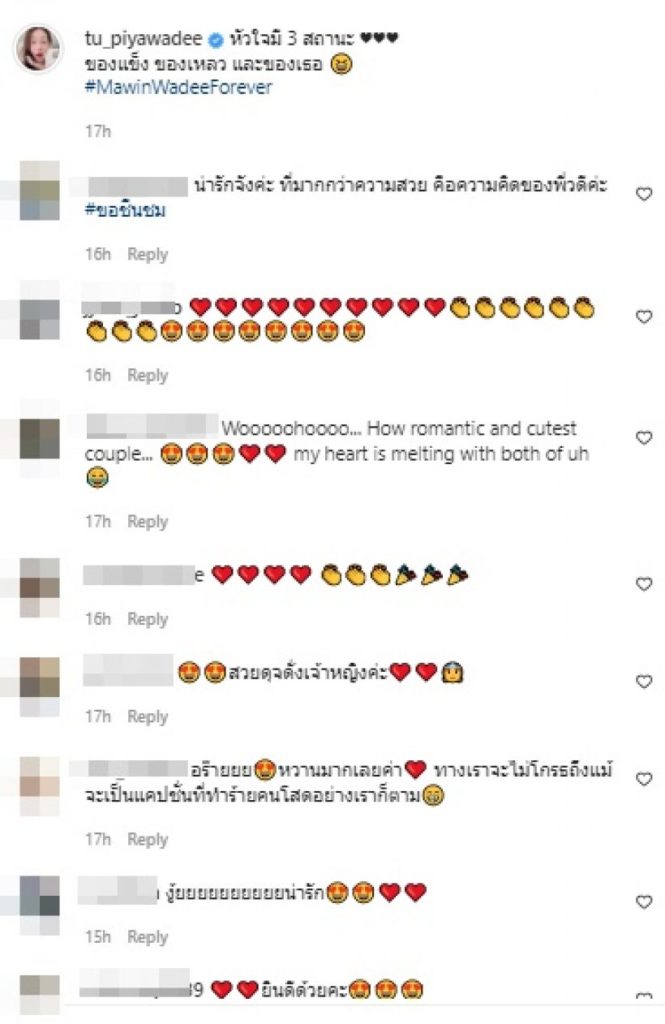Screen dimensions: 665x1024
Task: Like the comment tagged #ขอชื่นชม
Action: point(644,194)
